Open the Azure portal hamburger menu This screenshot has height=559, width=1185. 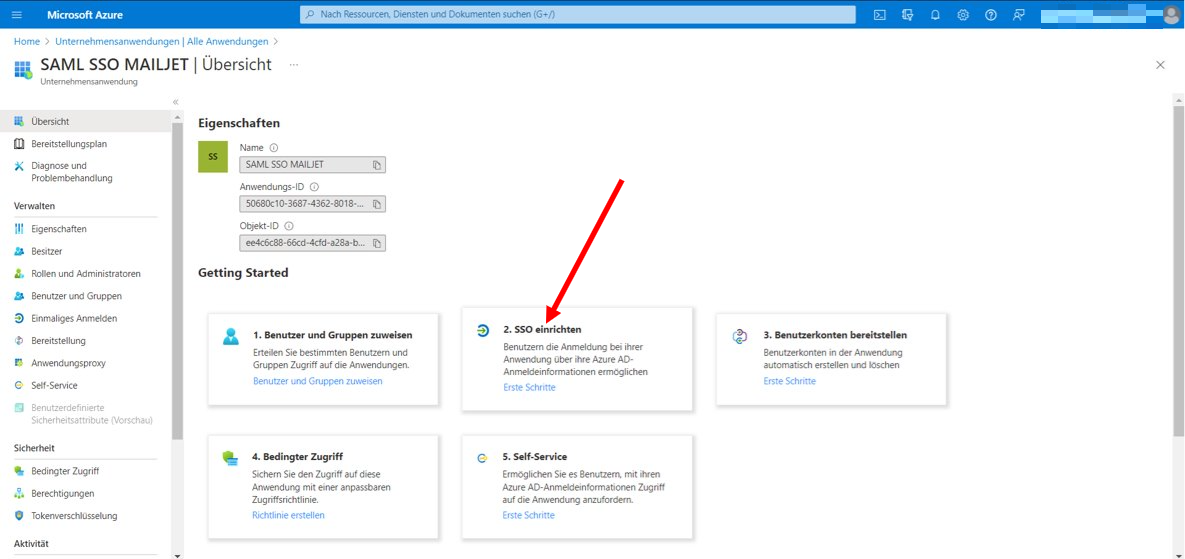pyautogui.click(x=17, y=14)
